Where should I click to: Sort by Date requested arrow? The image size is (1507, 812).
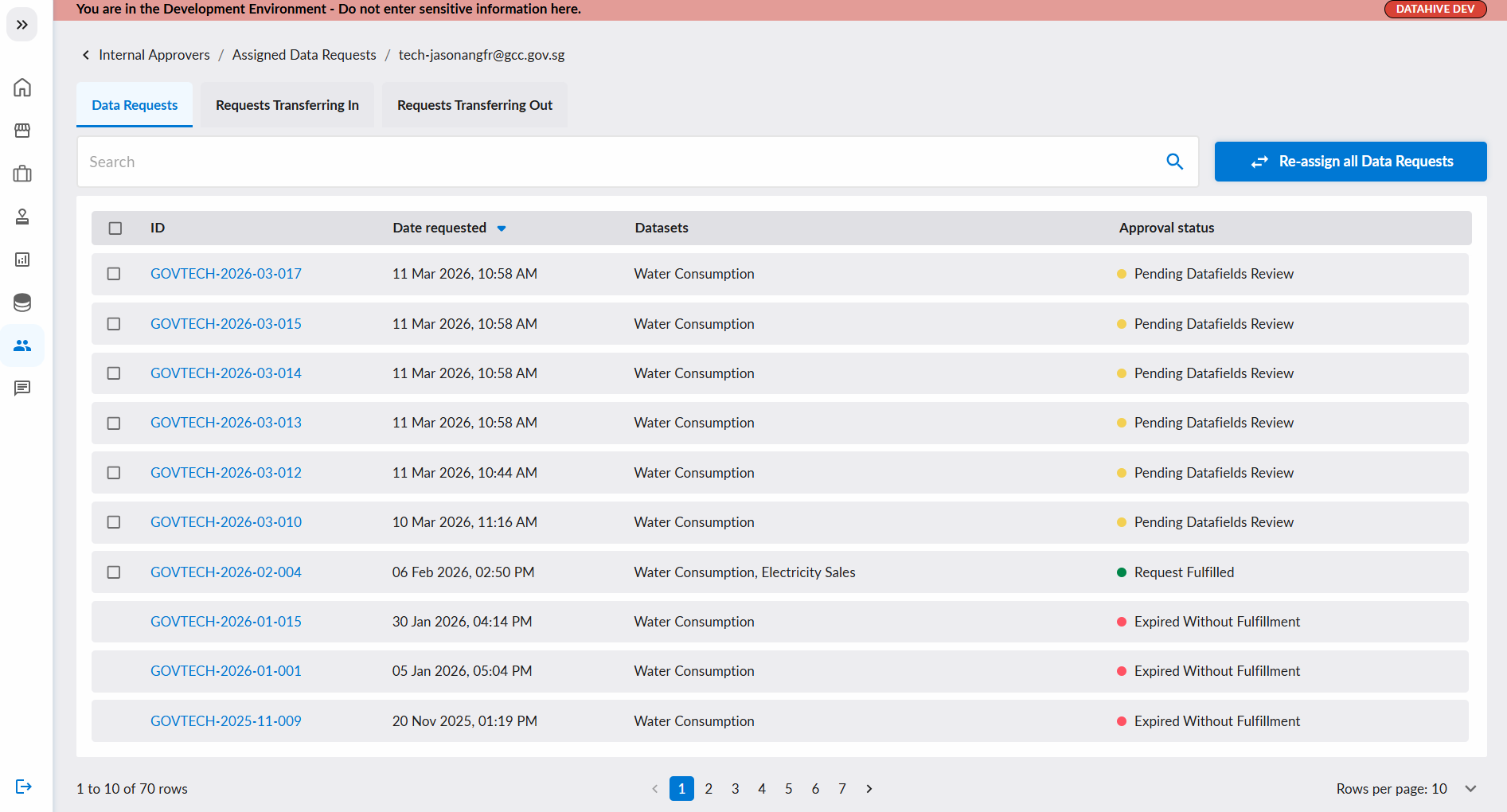502,228
